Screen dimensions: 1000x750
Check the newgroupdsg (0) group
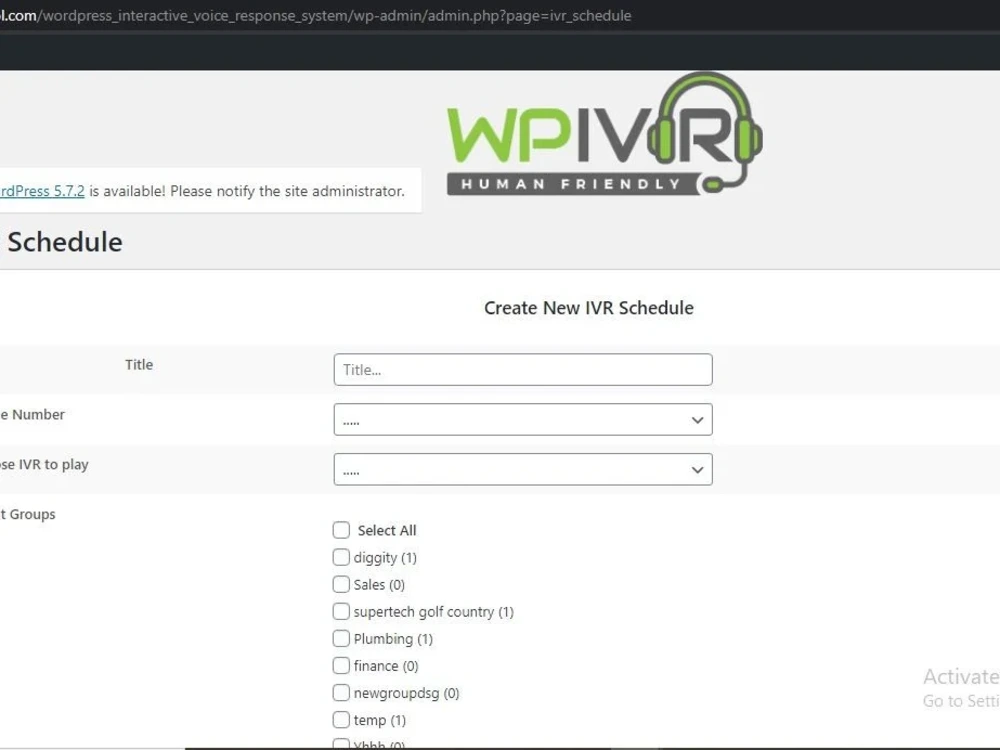(341, 693)
